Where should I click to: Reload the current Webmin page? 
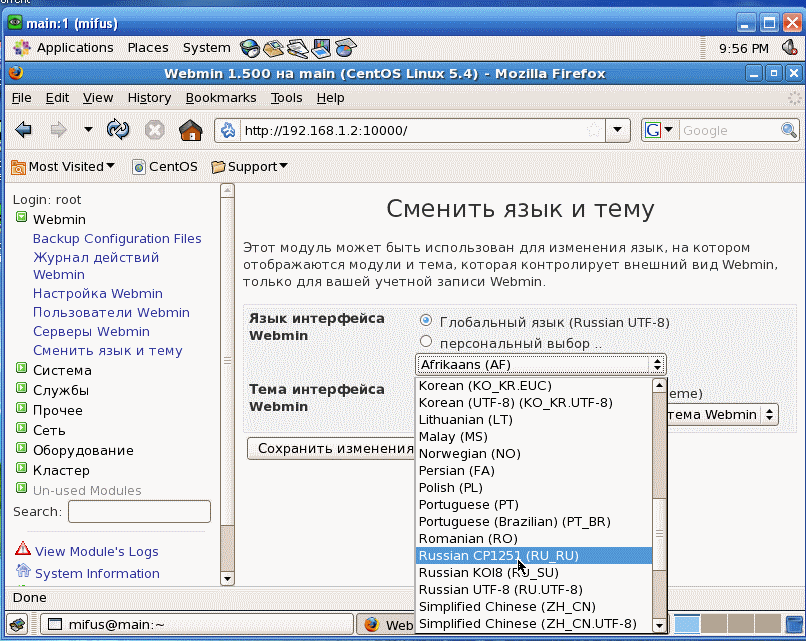[118, 130]
